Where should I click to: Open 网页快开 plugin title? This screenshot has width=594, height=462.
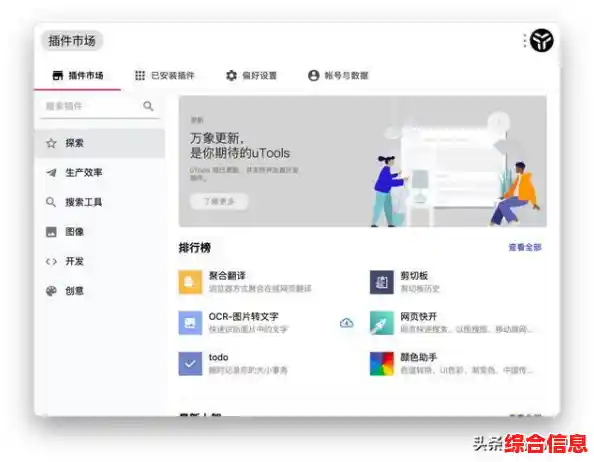coord(419,317)
